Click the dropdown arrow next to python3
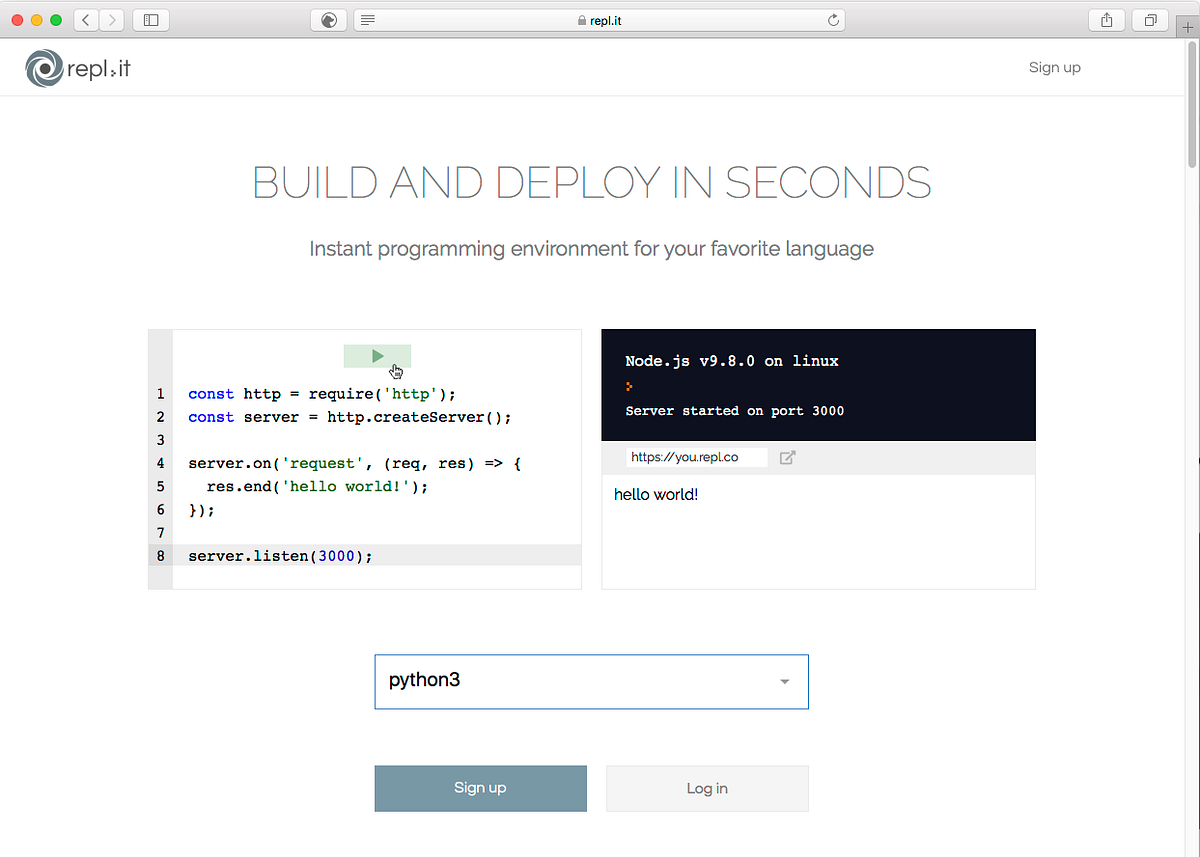Screen dimensions: 1200x857 784,680
